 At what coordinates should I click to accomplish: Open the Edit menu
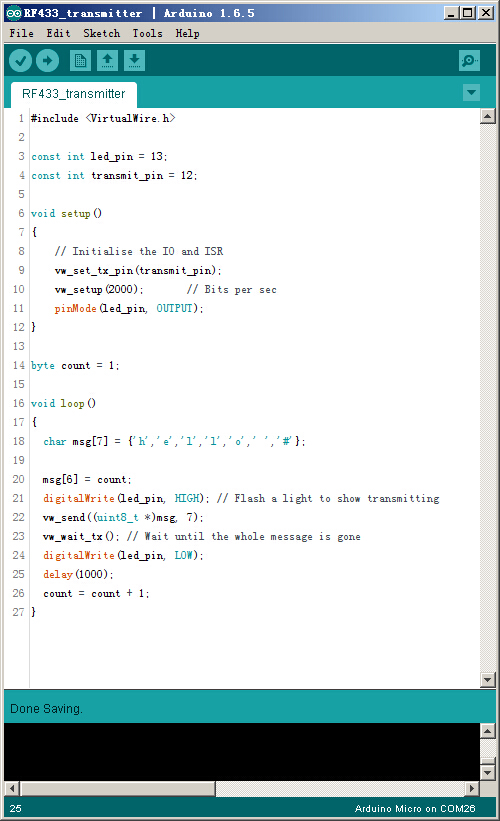pyautogui.click(x=58, y=34)
